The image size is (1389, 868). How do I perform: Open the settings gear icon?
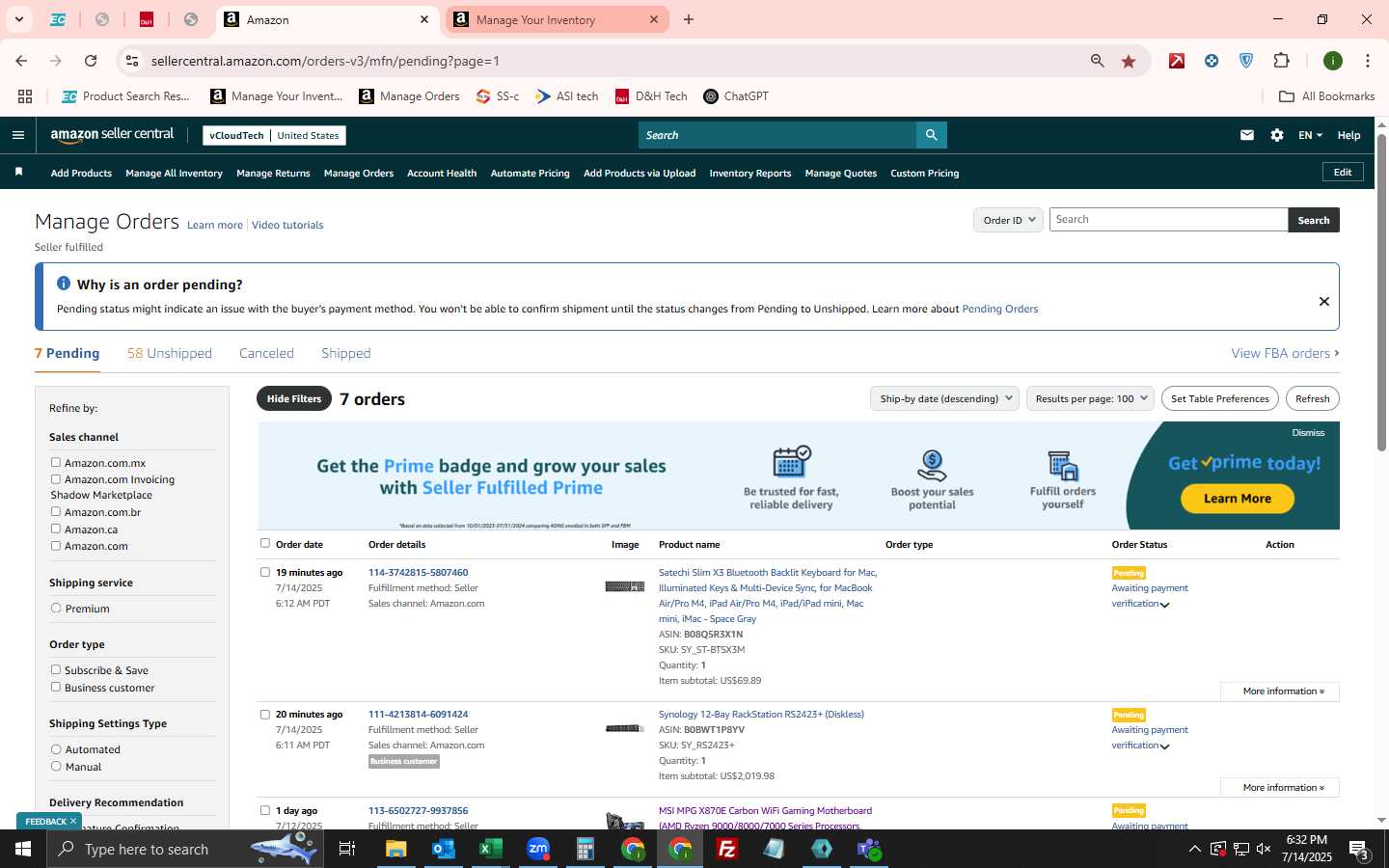(x=1277, y=135)
